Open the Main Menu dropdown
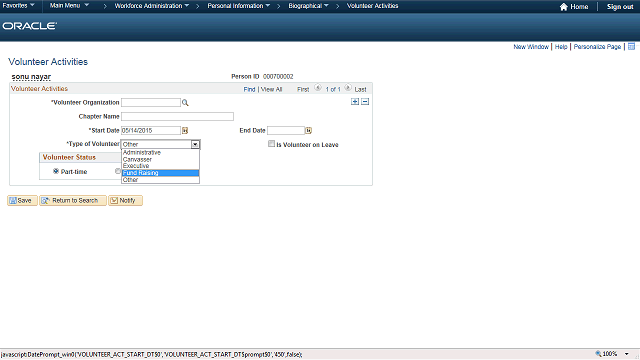This screenshot has width=640, height=360. coord(69,6)
